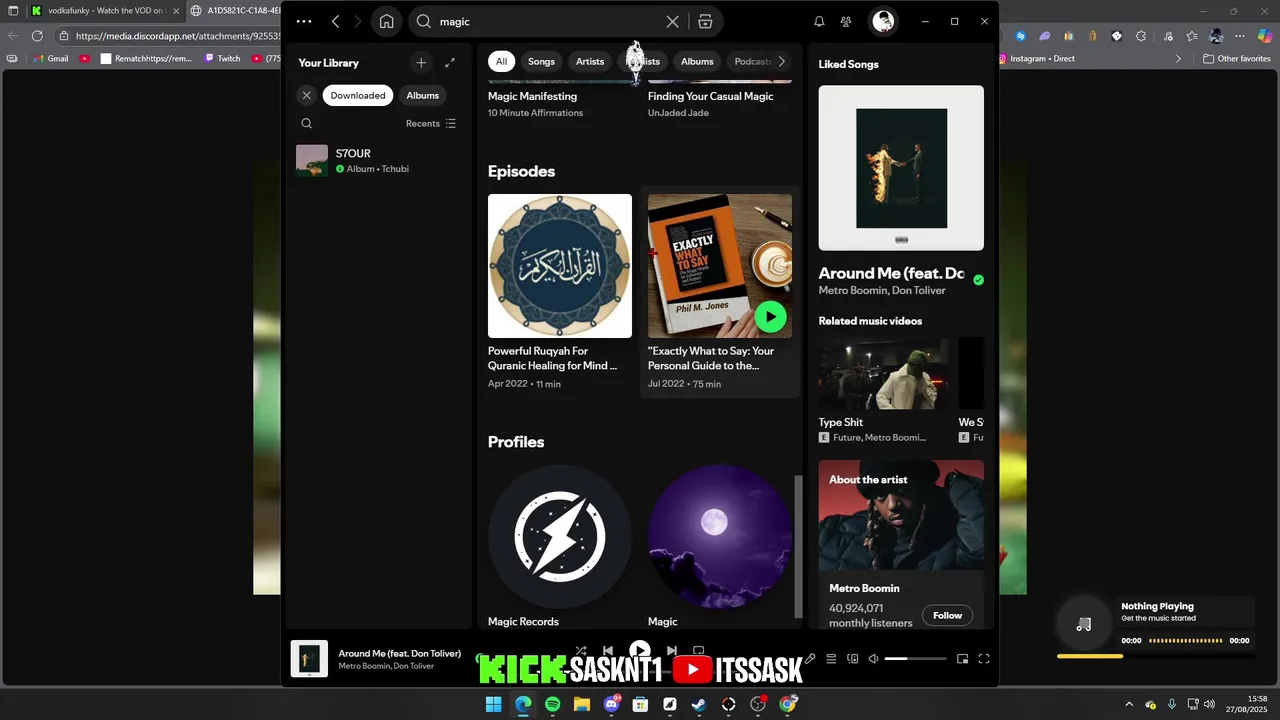The width and height of the screenshot is (1280, 720).
Task: Create a playlist with the plus icon
Action: [x=421, y=63]
